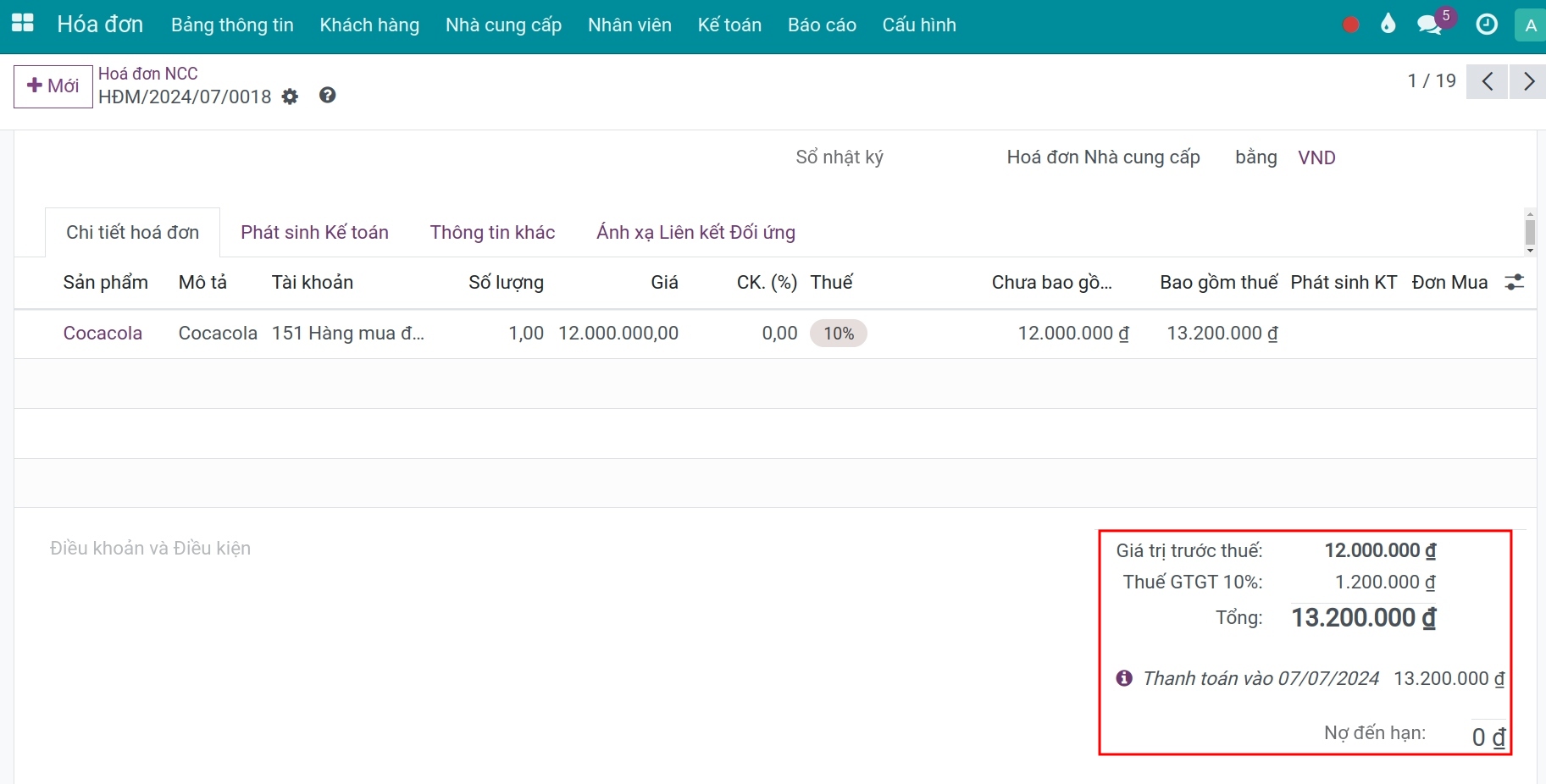The image size is (1546, 784).
Task: Open the apps grid home menu
Action: (23, 25)
